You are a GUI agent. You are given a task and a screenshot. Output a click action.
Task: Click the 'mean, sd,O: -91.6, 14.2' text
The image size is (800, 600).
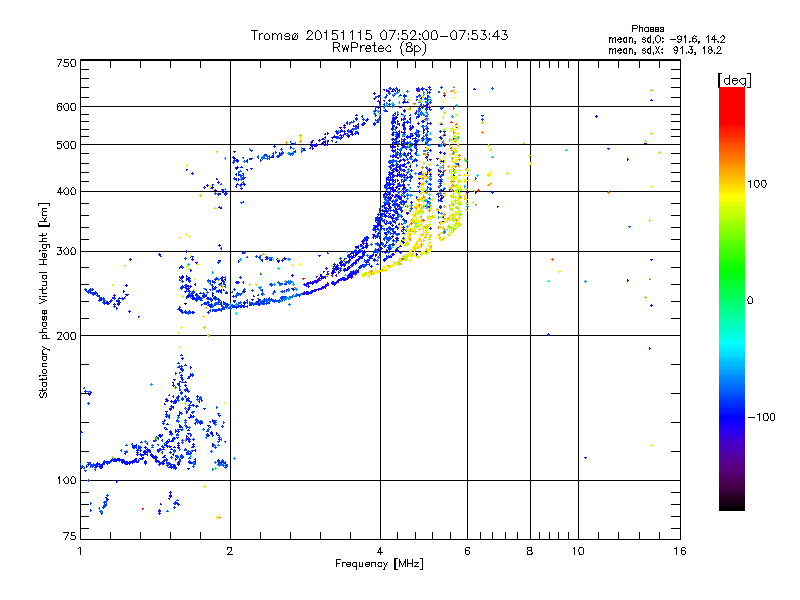click(x=666, y=39)
